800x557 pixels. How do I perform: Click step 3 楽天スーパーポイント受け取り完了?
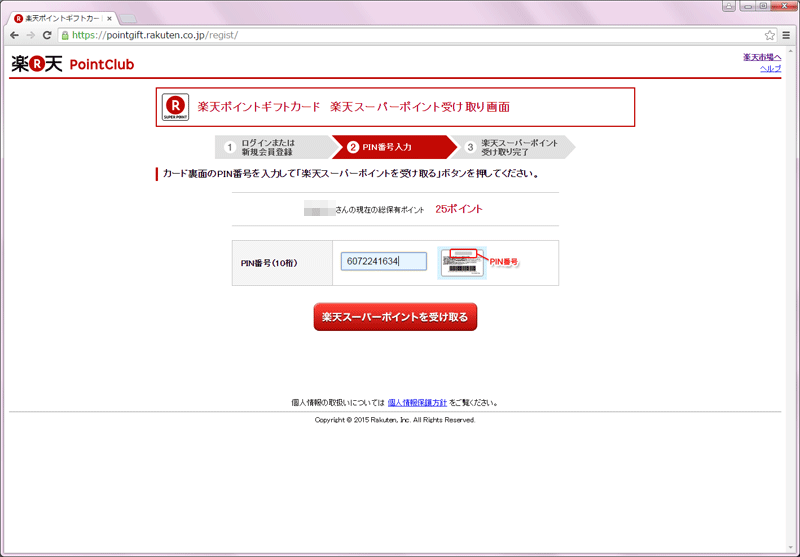pyautogui.click(x=513, y=147)
